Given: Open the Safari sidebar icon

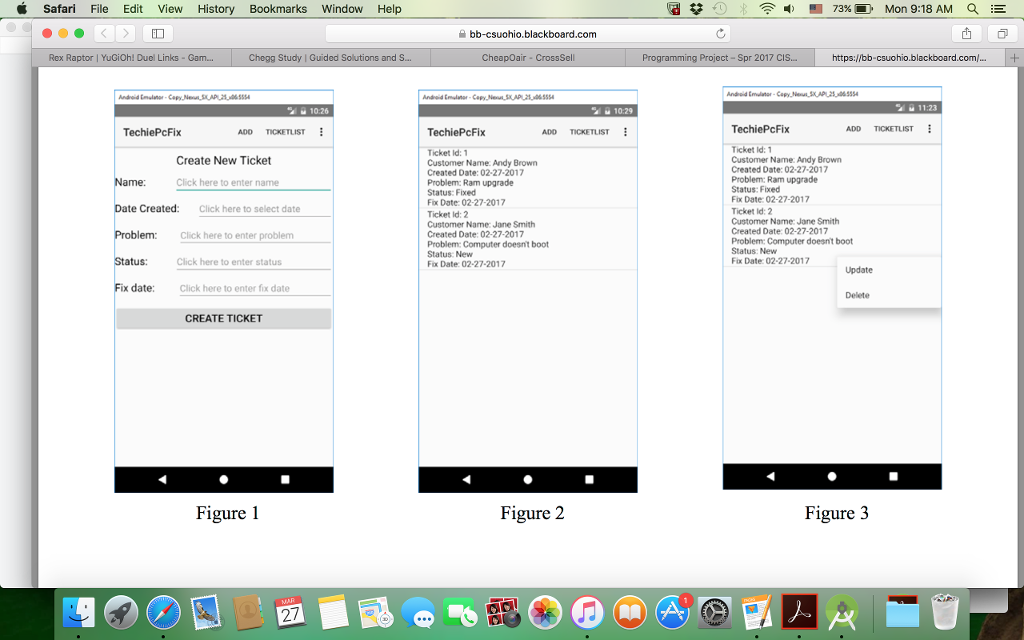Looking at the screenshot, I should click(x=156, y=32).
